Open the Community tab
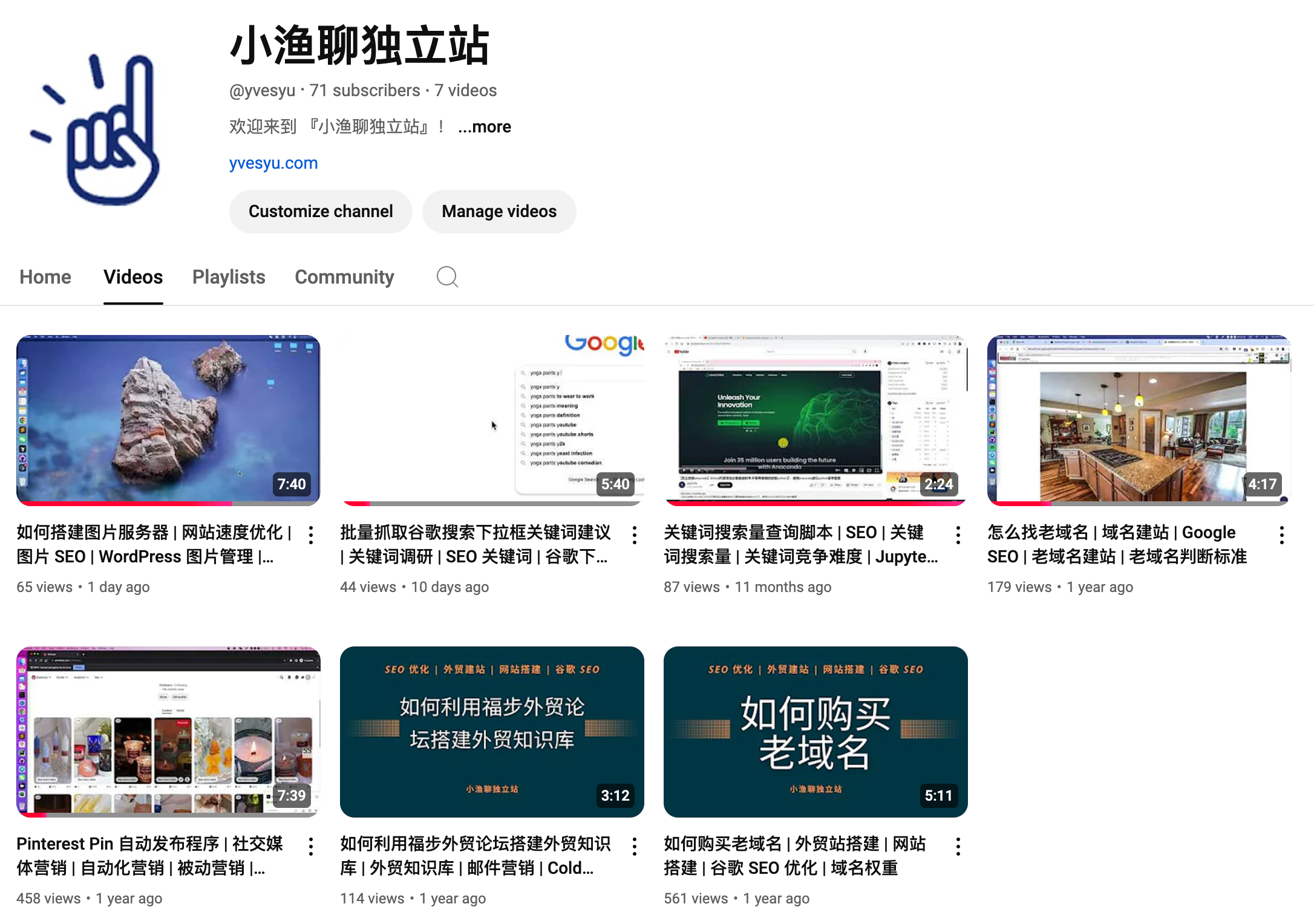1314x924 pixels. (x=344, y=277)
